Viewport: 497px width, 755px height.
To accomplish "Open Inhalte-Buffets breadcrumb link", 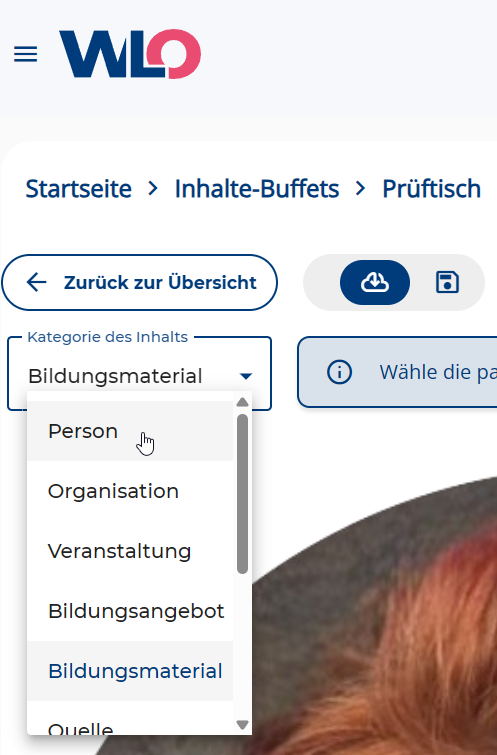I will (257, 188).
